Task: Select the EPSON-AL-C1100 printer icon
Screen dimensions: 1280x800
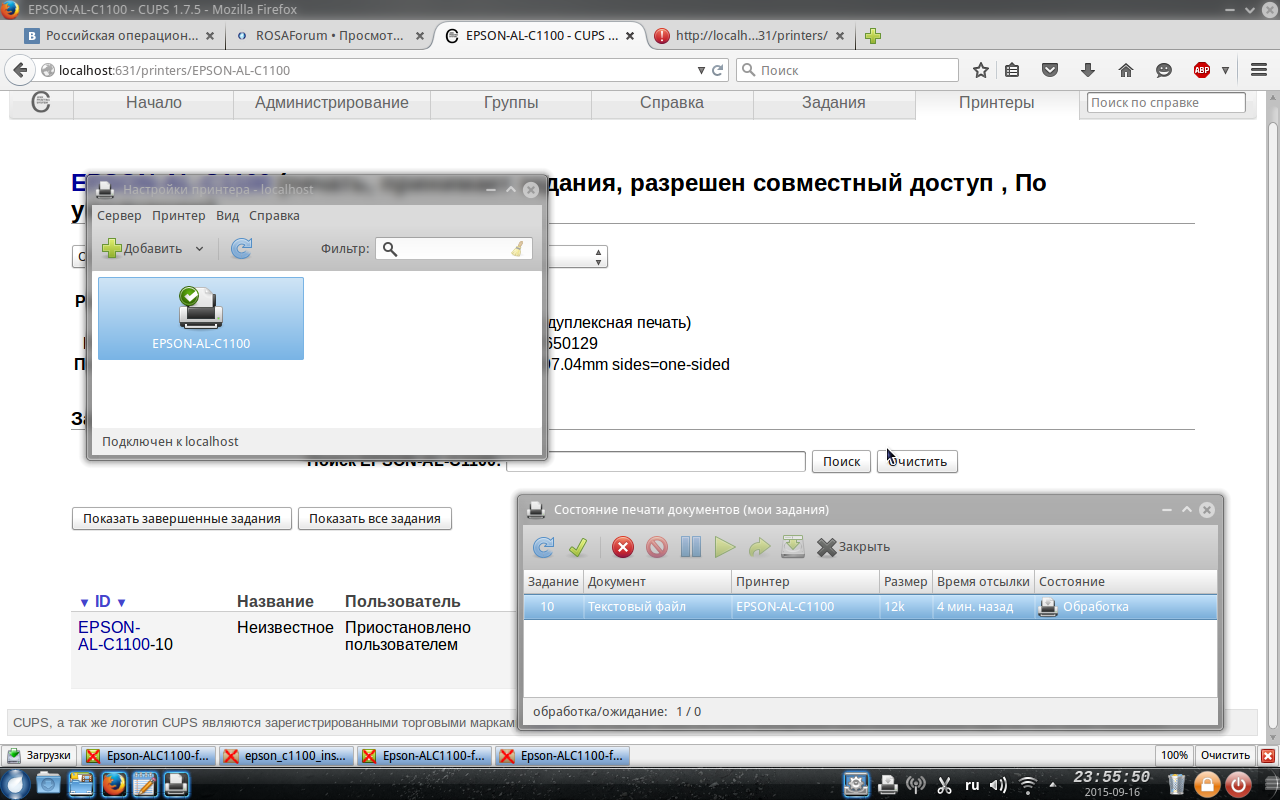Action: tap(201, 318)
